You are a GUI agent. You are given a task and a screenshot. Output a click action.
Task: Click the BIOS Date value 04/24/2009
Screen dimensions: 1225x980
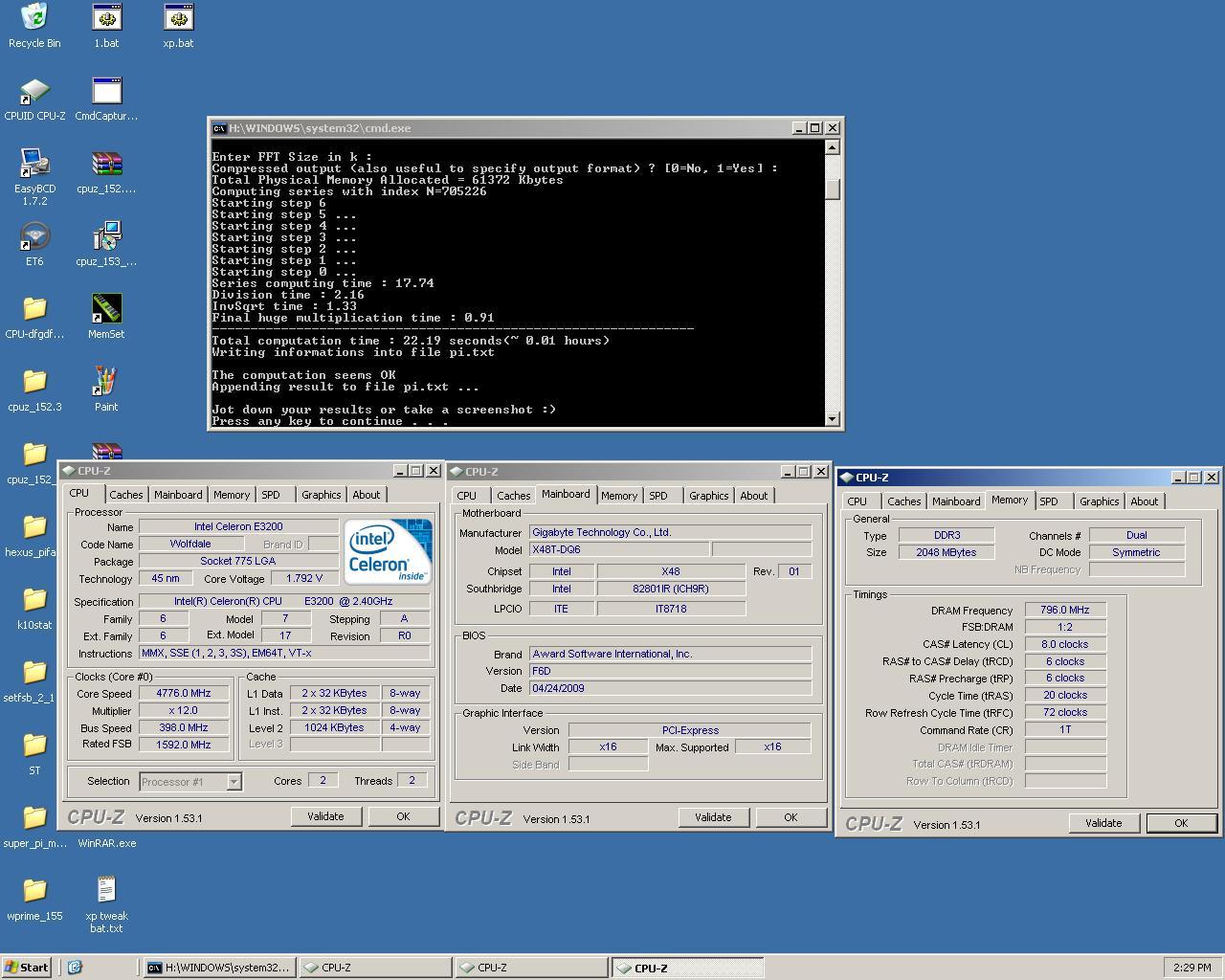coord(670,688)
